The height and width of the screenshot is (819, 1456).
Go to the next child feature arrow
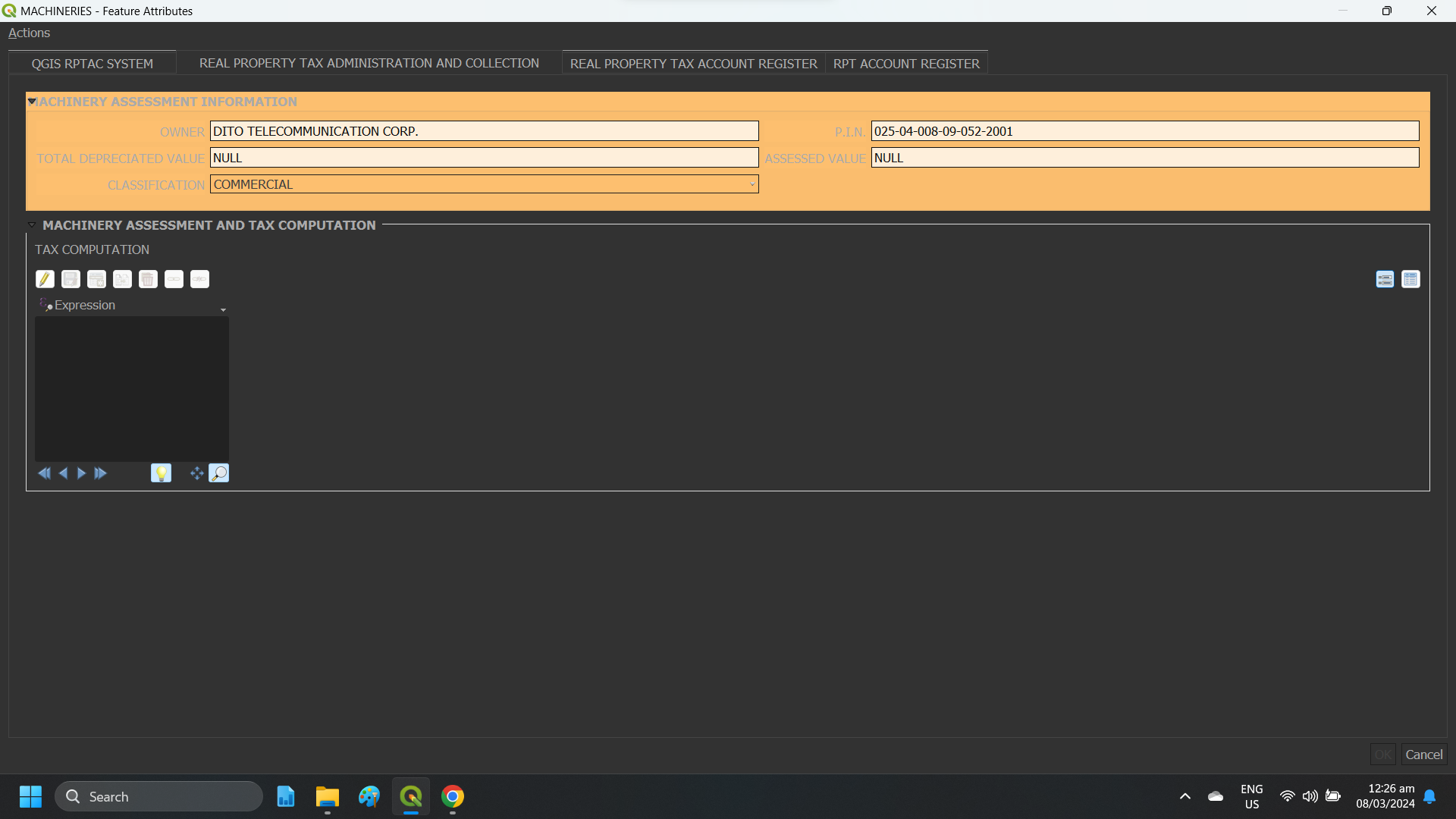(81, 472)
